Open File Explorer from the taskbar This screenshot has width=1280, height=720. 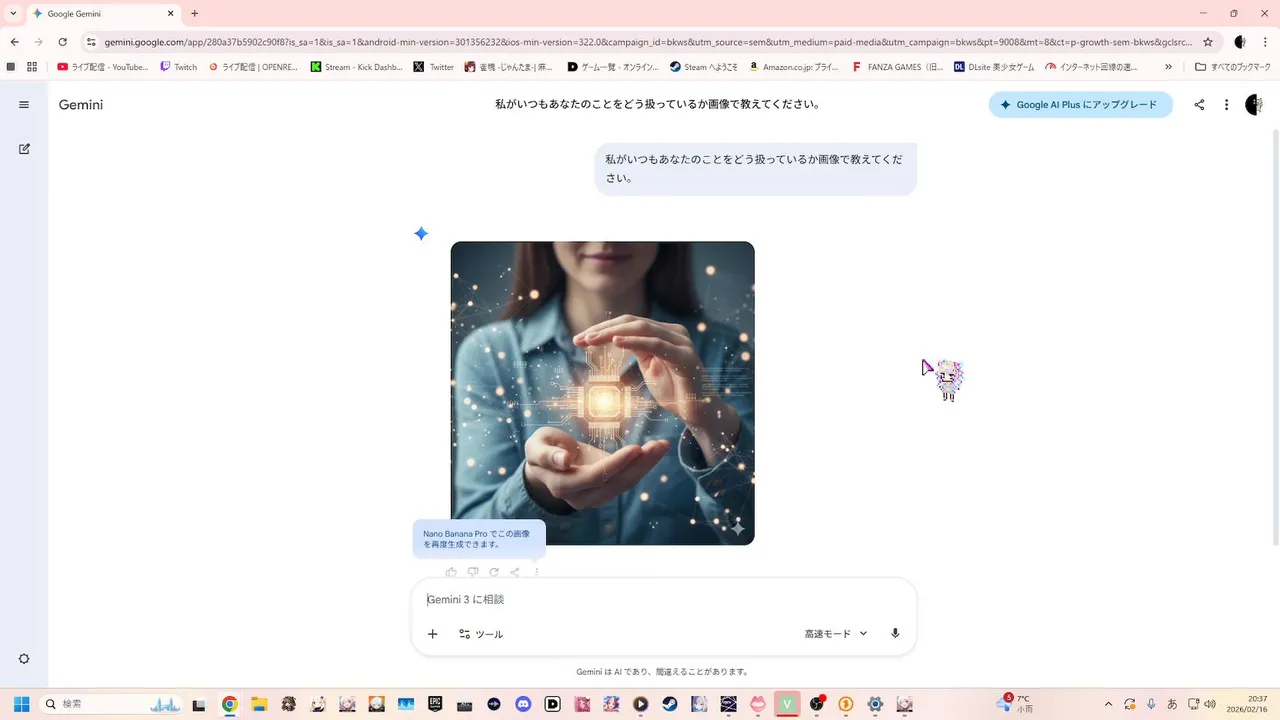pyautogui.click(x=259, y=704)
